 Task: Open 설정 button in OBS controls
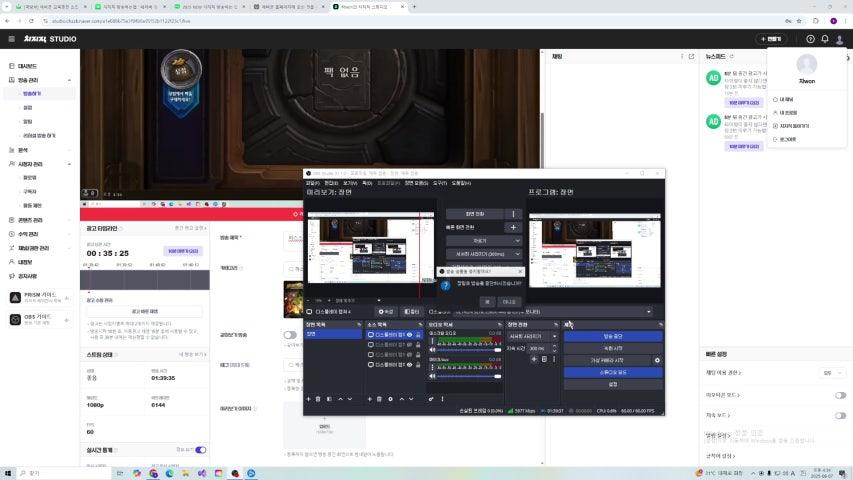(613, 384)
